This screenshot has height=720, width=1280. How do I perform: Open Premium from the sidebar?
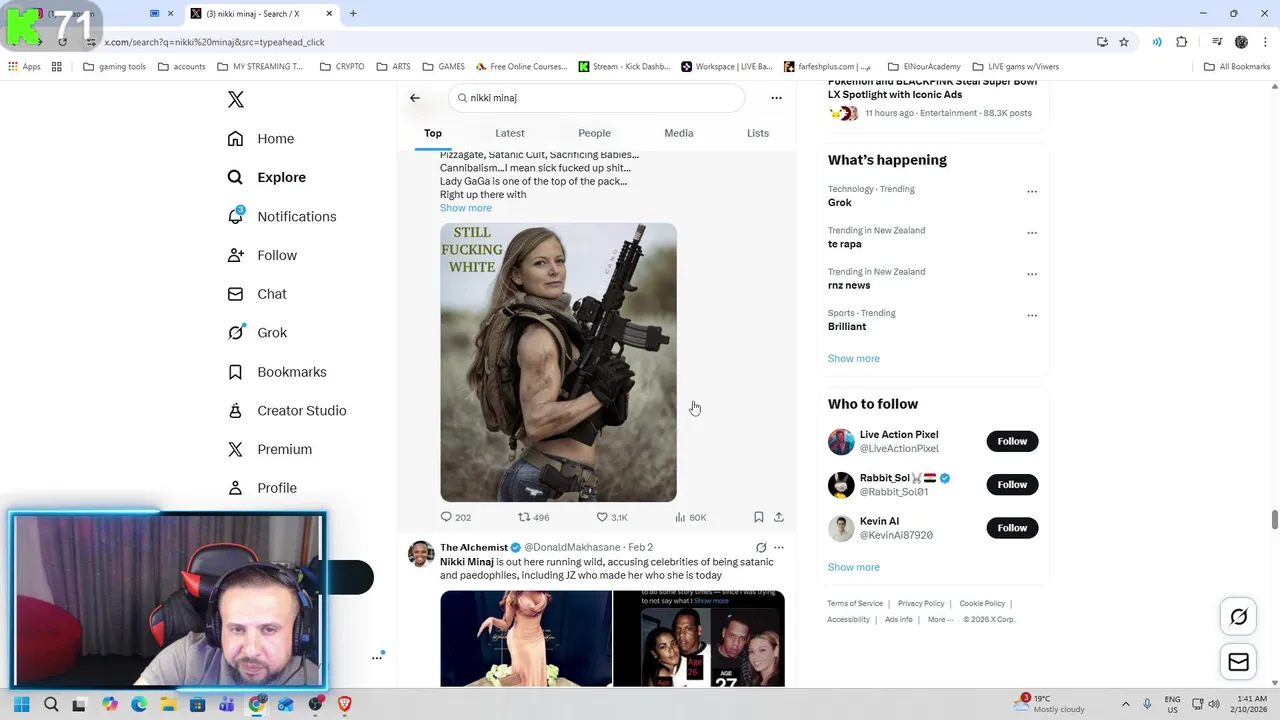pyautogui.click(x=270, y=450)
